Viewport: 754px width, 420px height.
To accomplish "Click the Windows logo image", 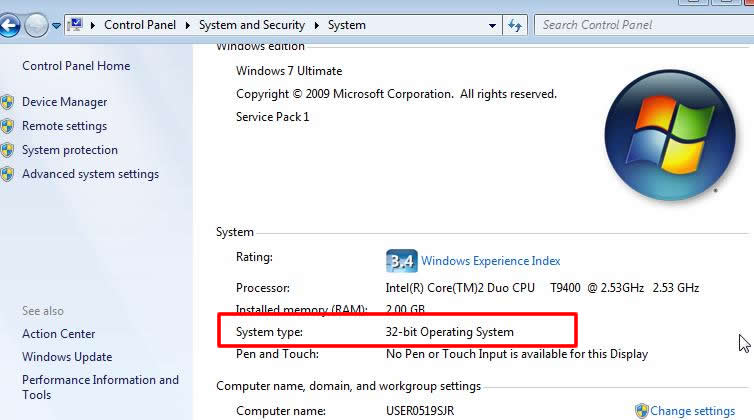I will tap(670, 135).
